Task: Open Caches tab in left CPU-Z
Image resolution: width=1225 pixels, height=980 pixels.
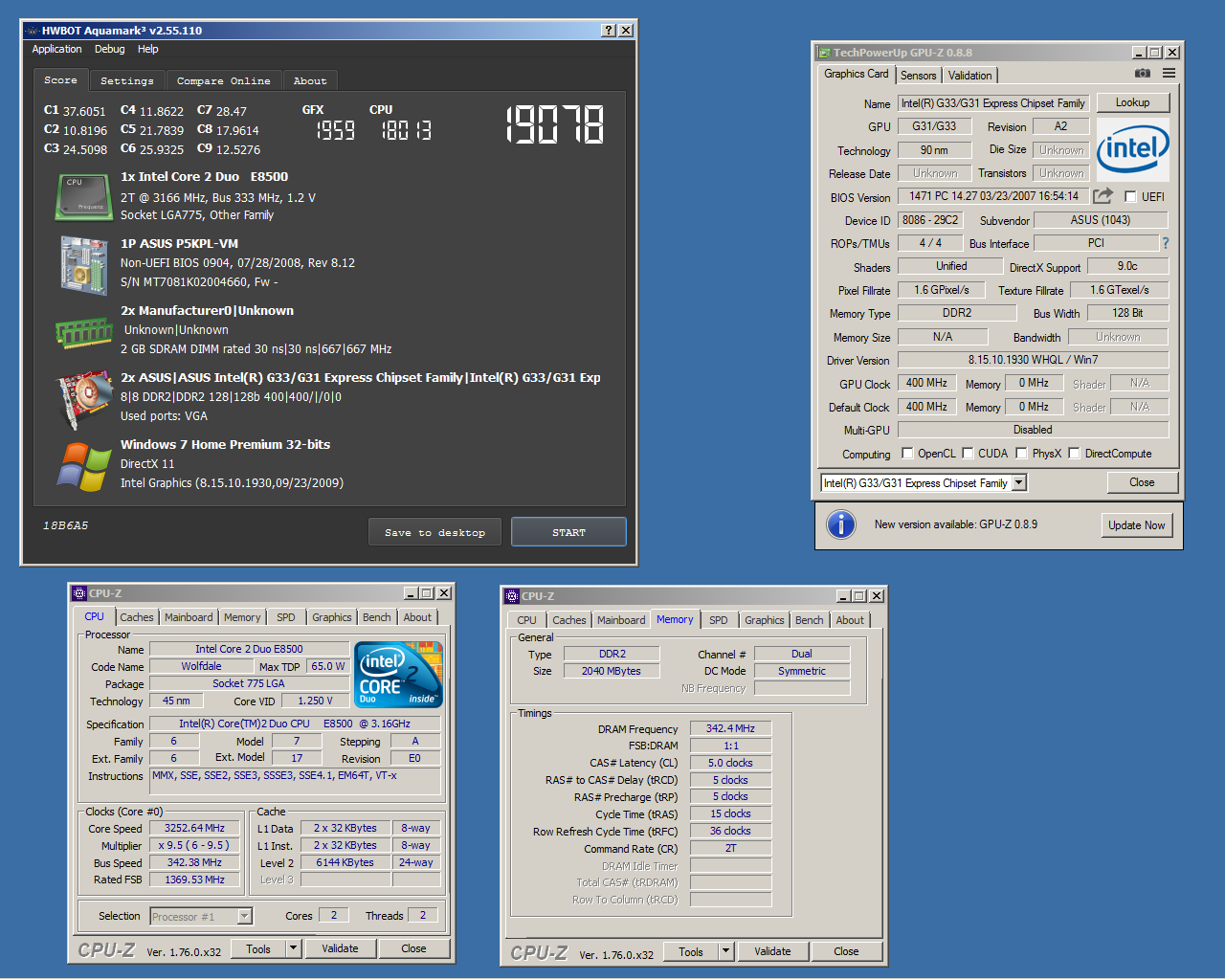Action: pyautogui.click(x=137, y=617)
